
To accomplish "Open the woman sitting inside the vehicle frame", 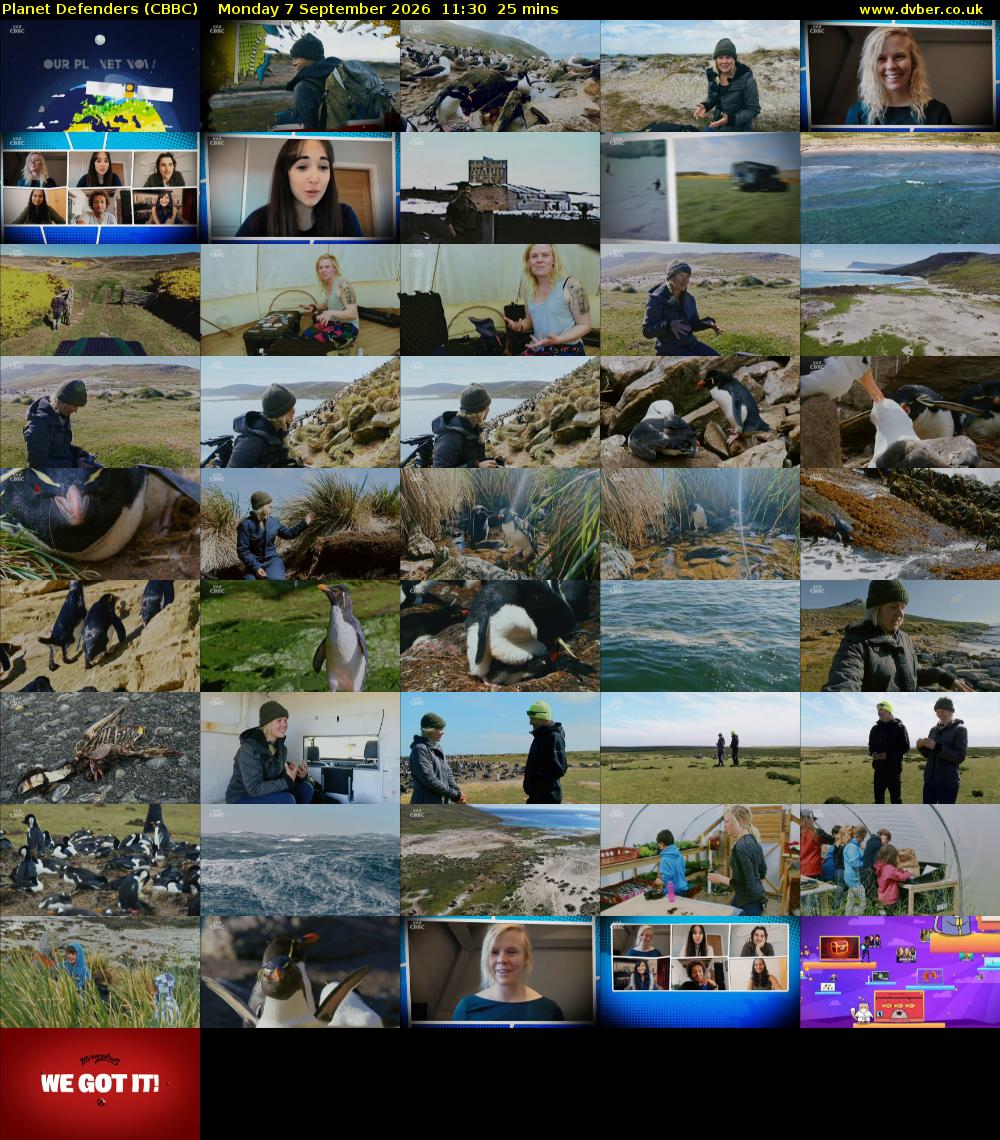I will [x=300, y=747].
